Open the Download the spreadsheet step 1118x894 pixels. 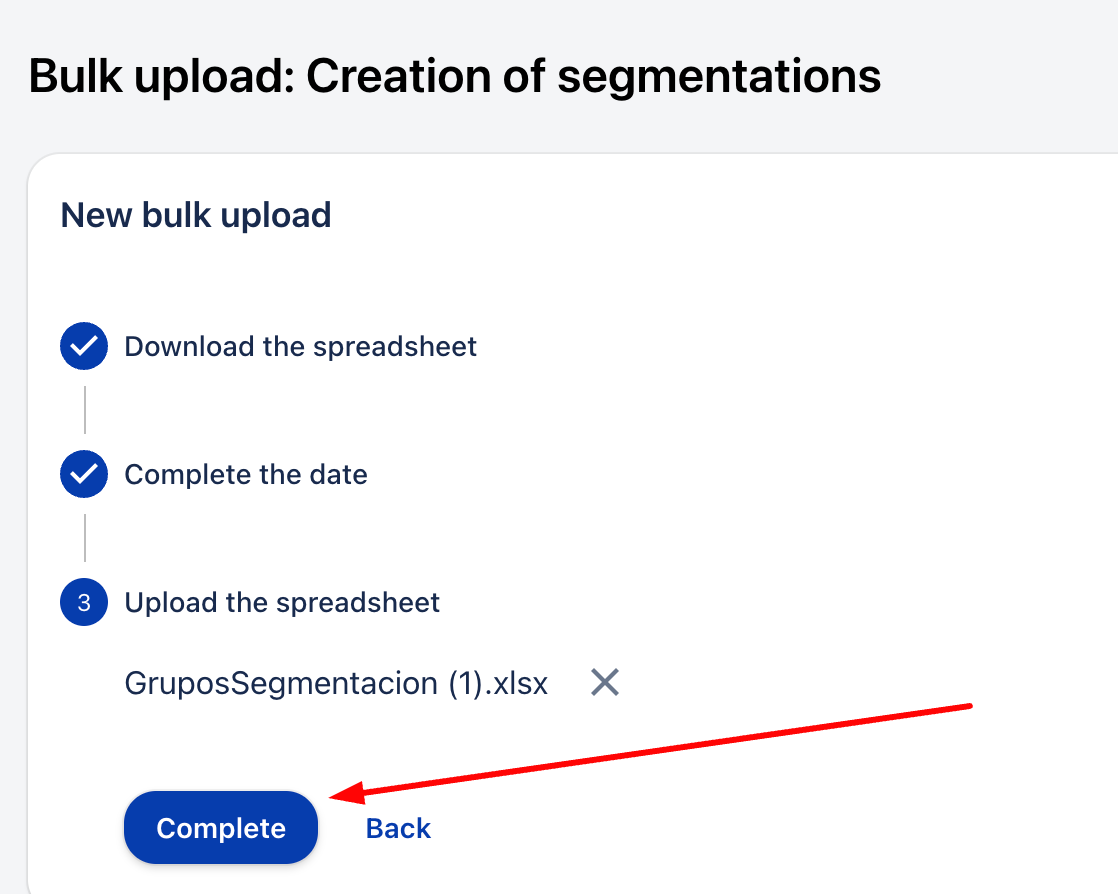pos(300,346)
